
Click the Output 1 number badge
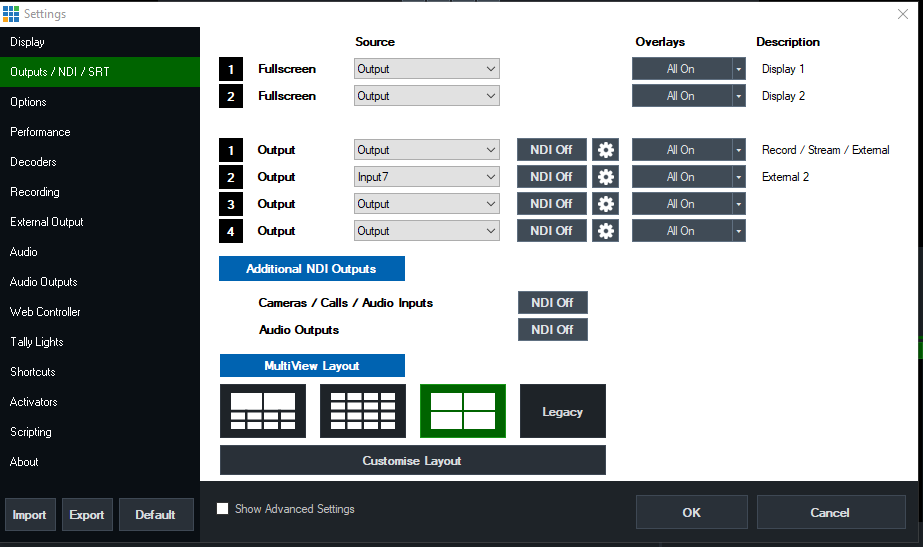coord(231,150)
